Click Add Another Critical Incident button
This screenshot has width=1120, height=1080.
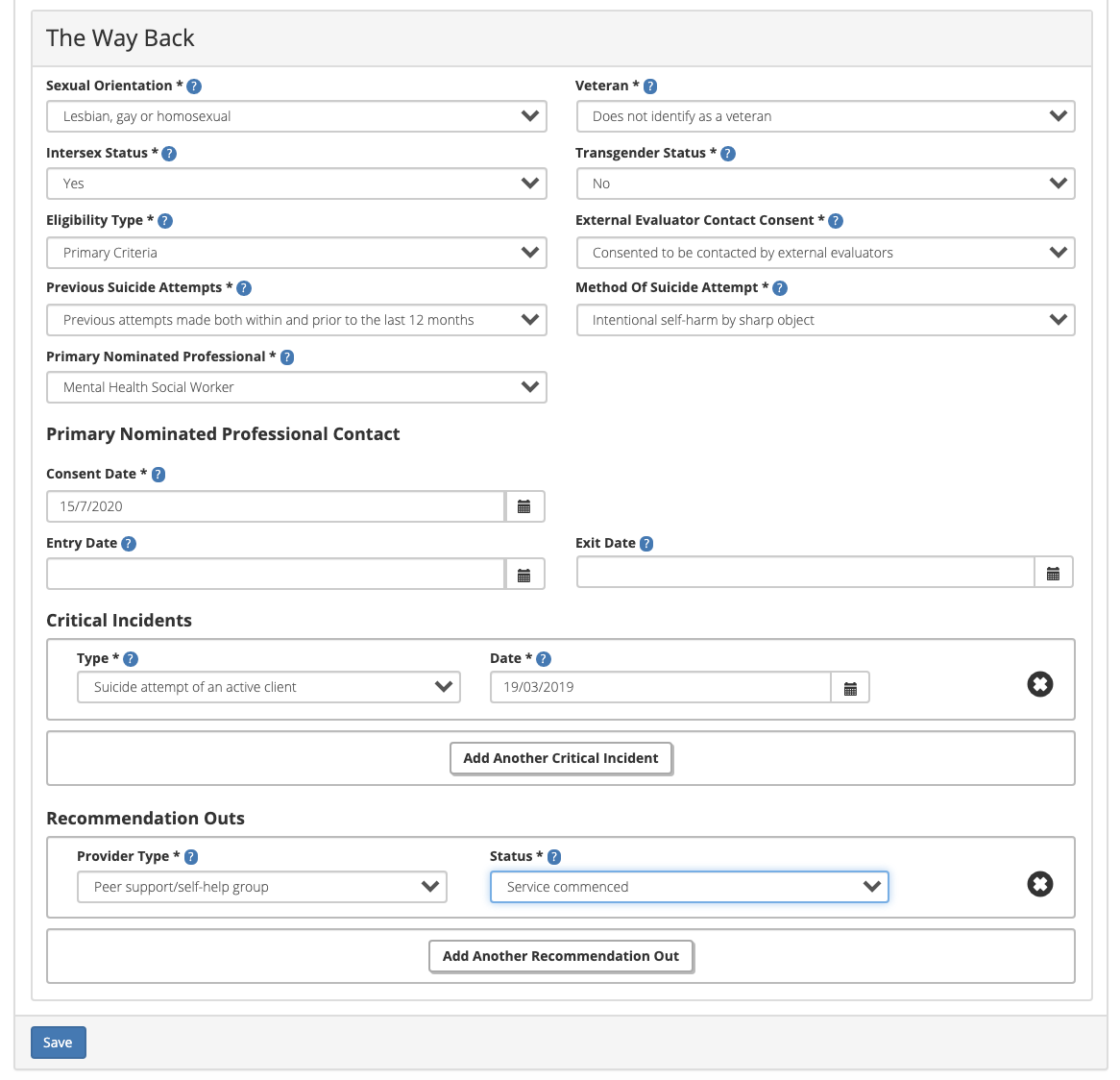[x=561, y=758]
